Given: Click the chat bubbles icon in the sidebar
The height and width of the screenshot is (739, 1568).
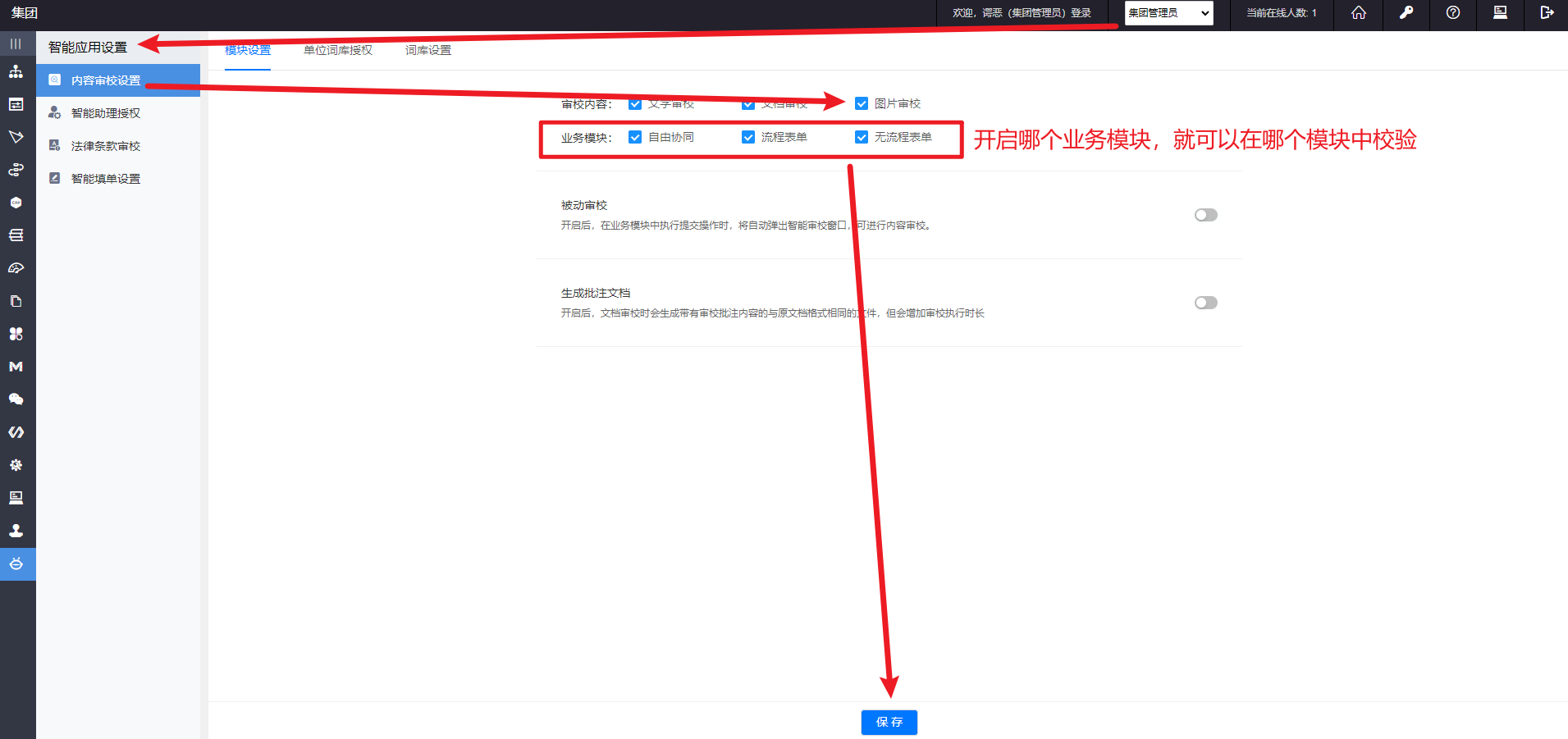Looking at the screenshot, I should [16, 399].
